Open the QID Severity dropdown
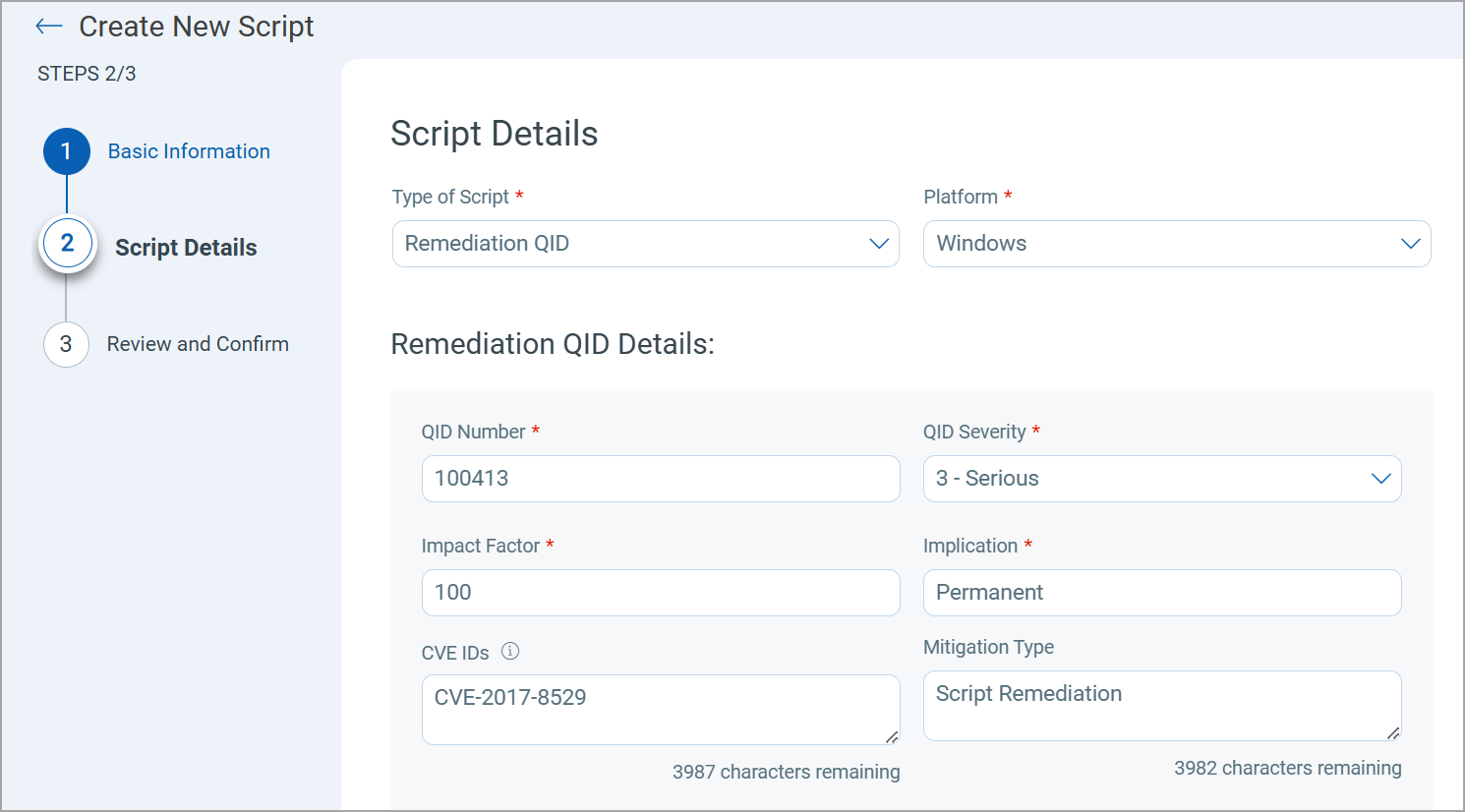Image resolution: width=1465 pixels, height=812 pixels. 1162,479
